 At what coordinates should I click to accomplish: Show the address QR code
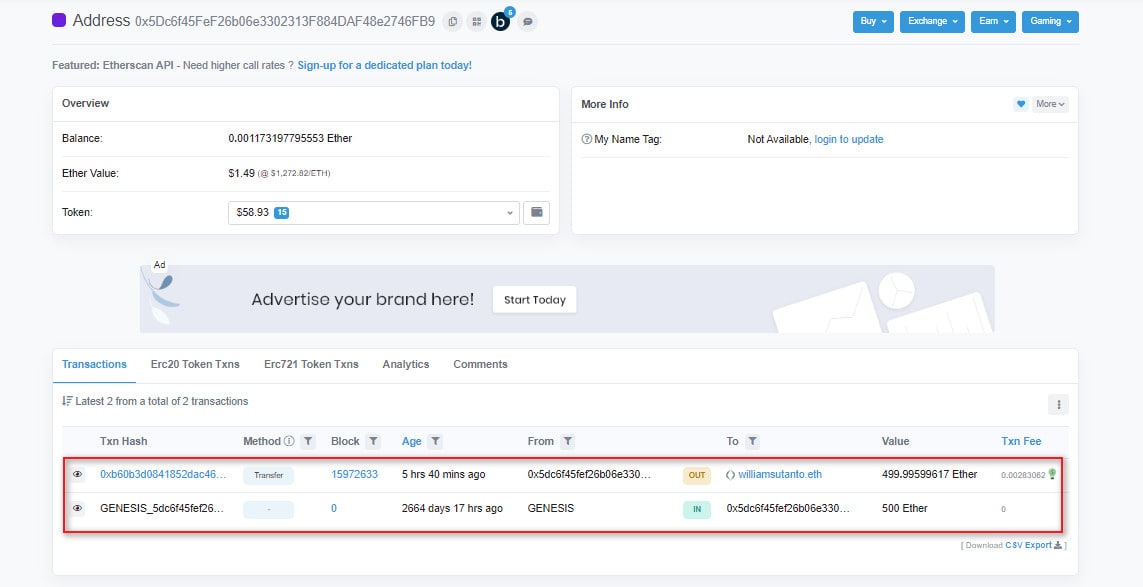coord(477,21)
